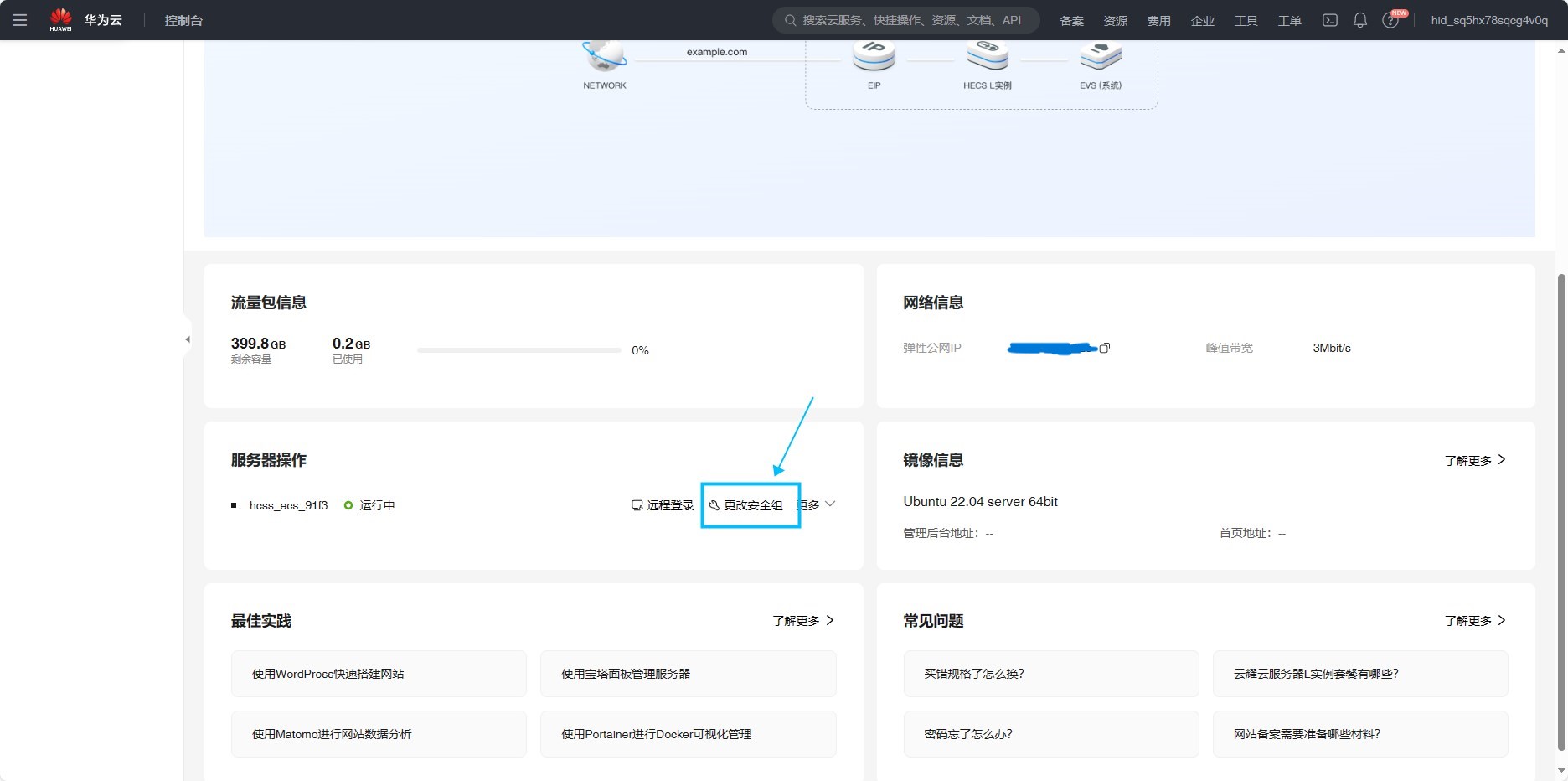Copy the elastic public IP address
The width and height of the screenshot is (1568, 781).
click(1105, 348)
